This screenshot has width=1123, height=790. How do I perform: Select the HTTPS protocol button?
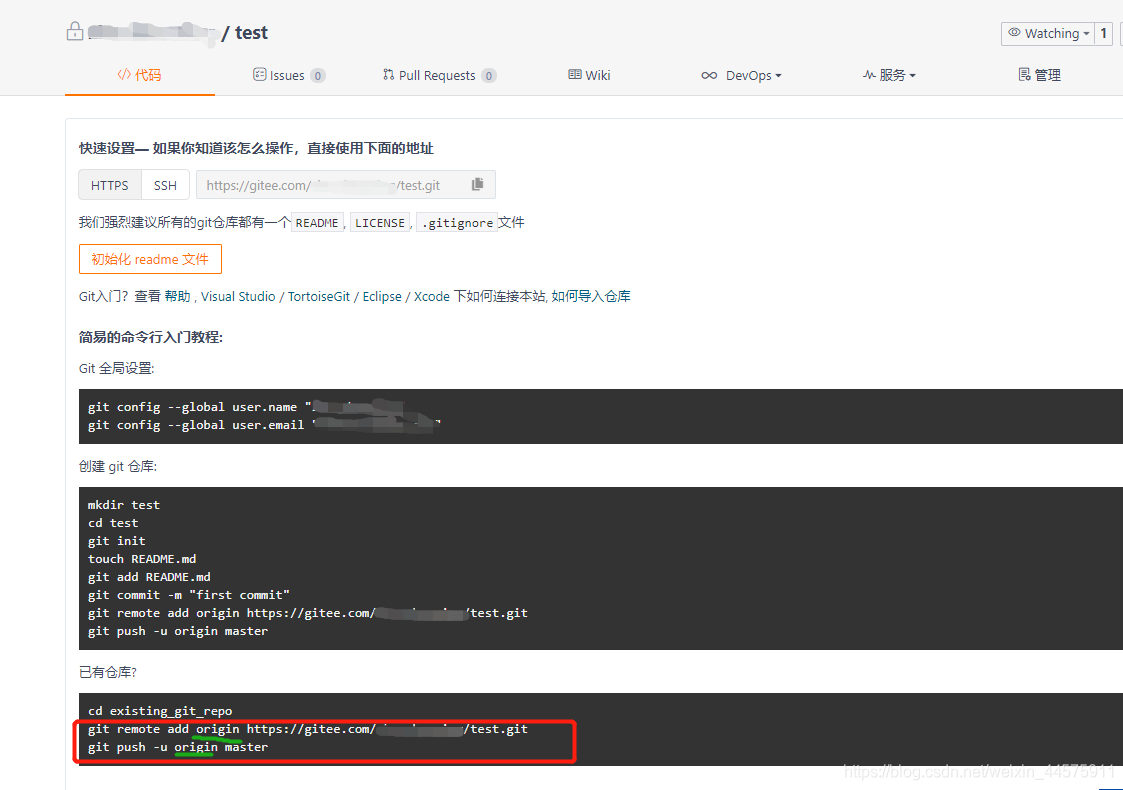[110, 185]
